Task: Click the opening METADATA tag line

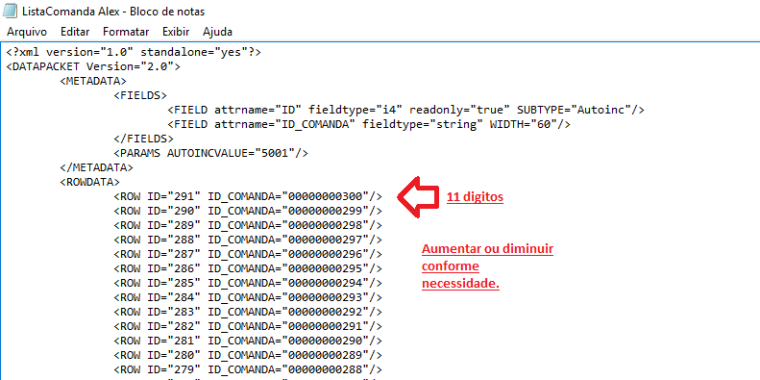Action: point(93,81)
